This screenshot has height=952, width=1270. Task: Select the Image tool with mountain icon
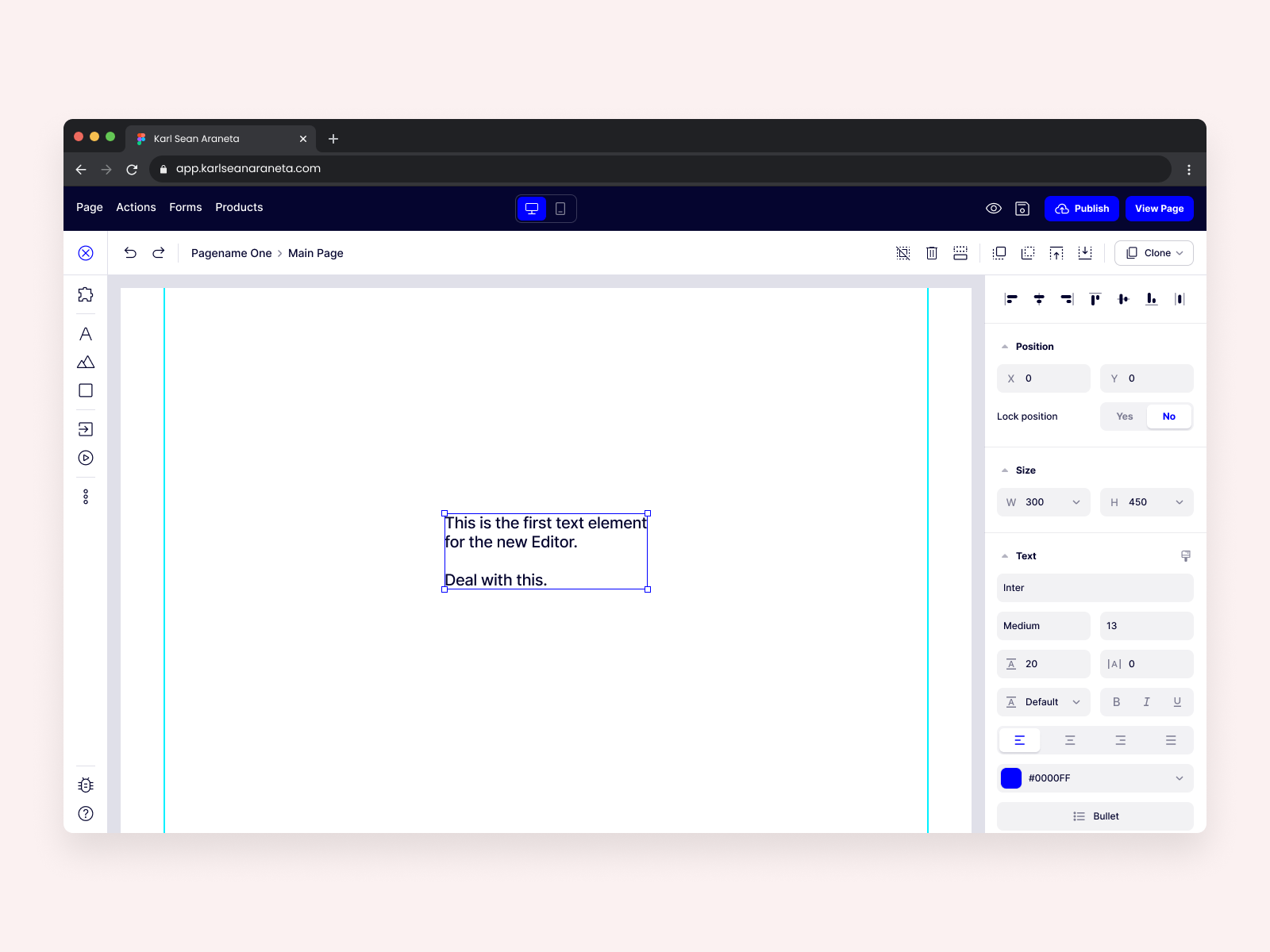pos(86,363)
